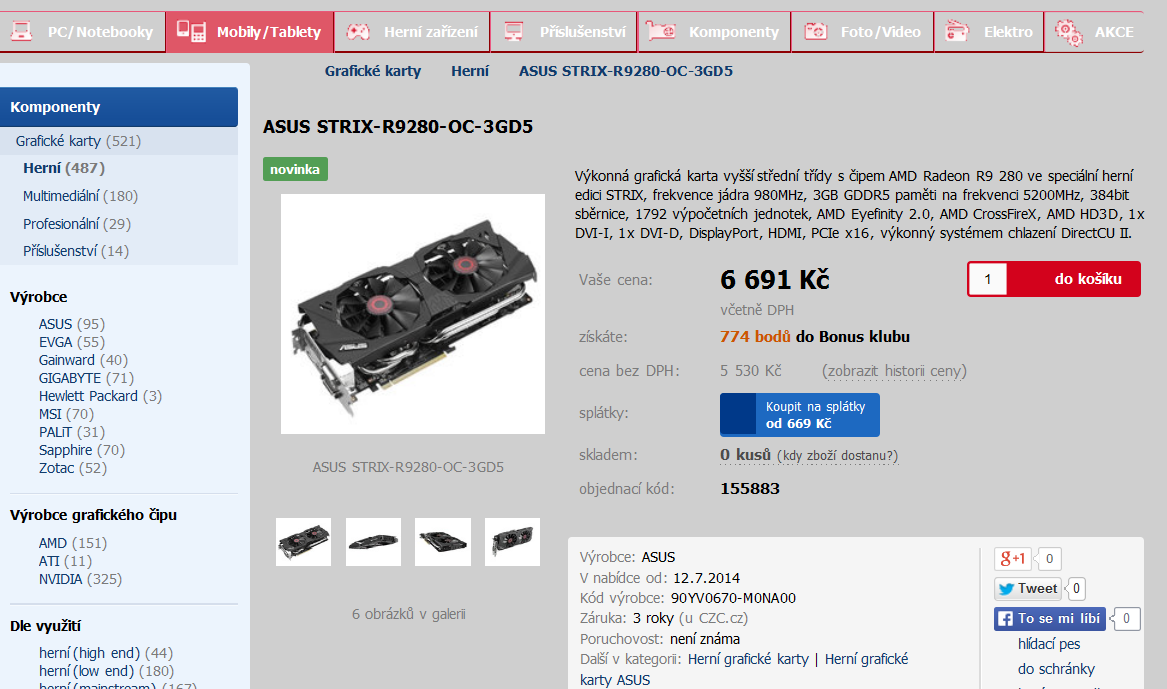
Task: Click the Tweet bird button
Action: [x=1028, y=589]
